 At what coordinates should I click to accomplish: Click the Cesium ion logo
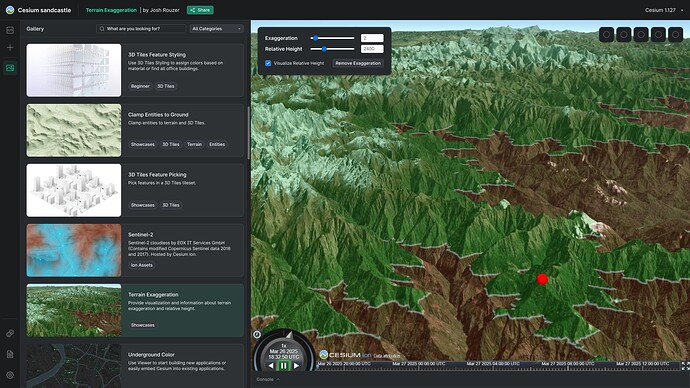click(x=345, y=355)
